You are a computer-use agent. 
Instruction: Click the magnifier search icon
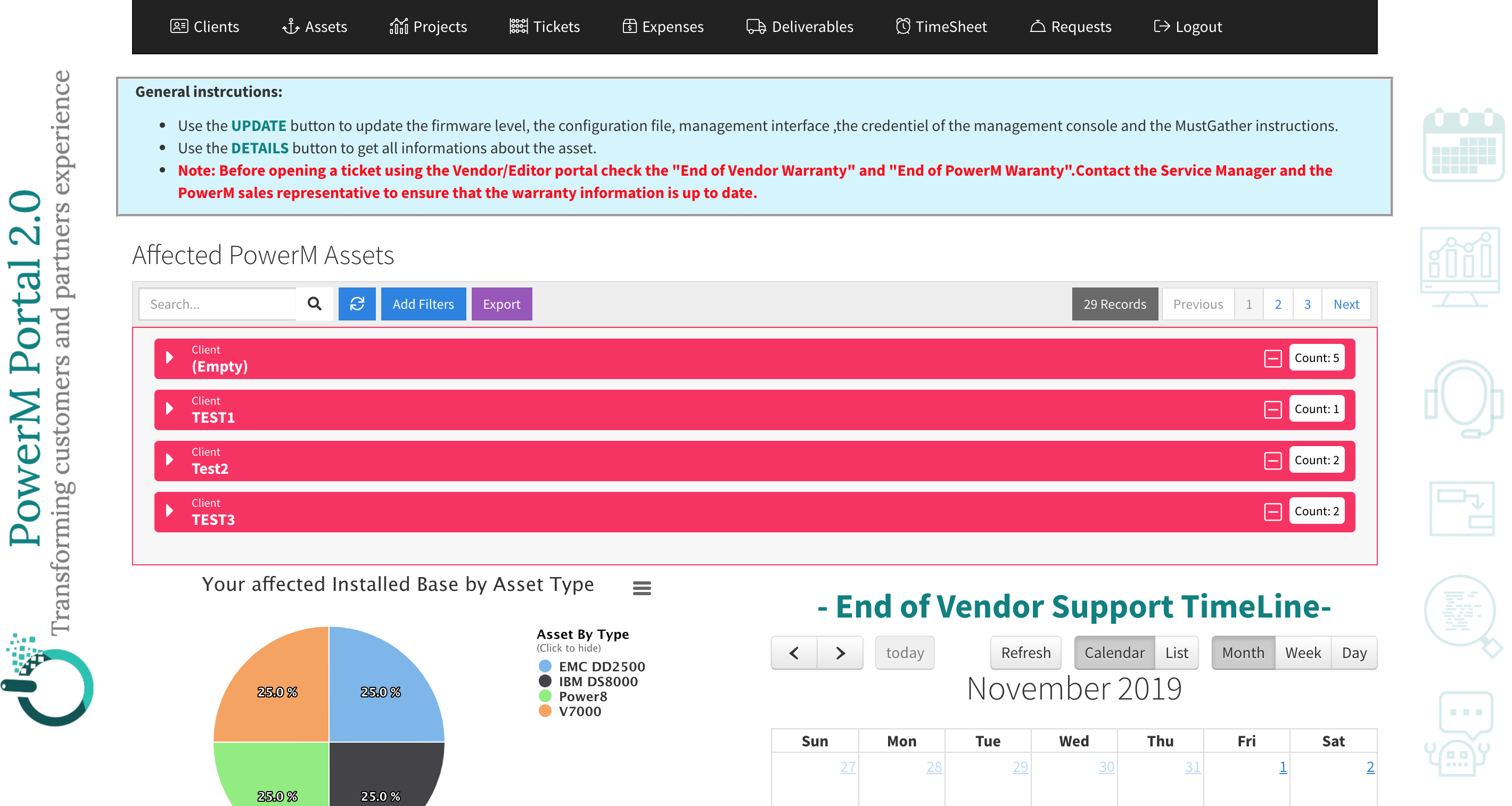coord(315,303)
